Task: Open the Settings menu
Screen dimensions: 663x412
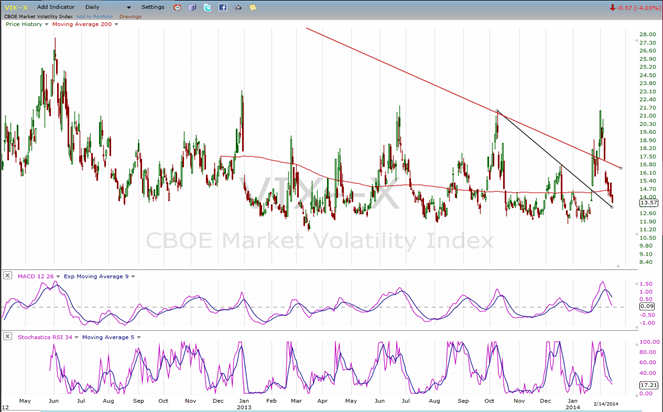Action: click(153, 7)
